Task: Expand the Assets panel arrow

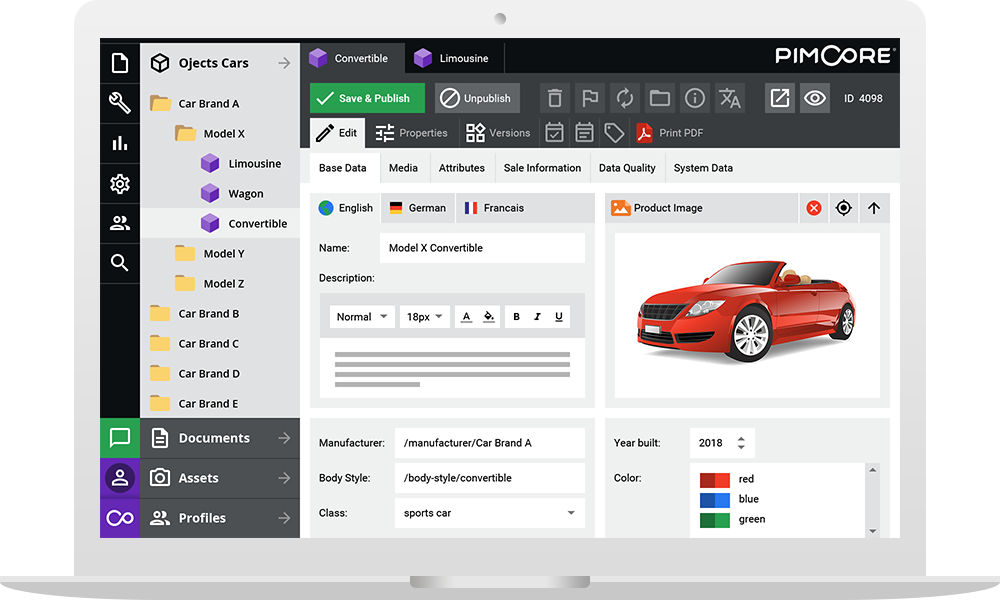Action: click(x=284, y=478)
